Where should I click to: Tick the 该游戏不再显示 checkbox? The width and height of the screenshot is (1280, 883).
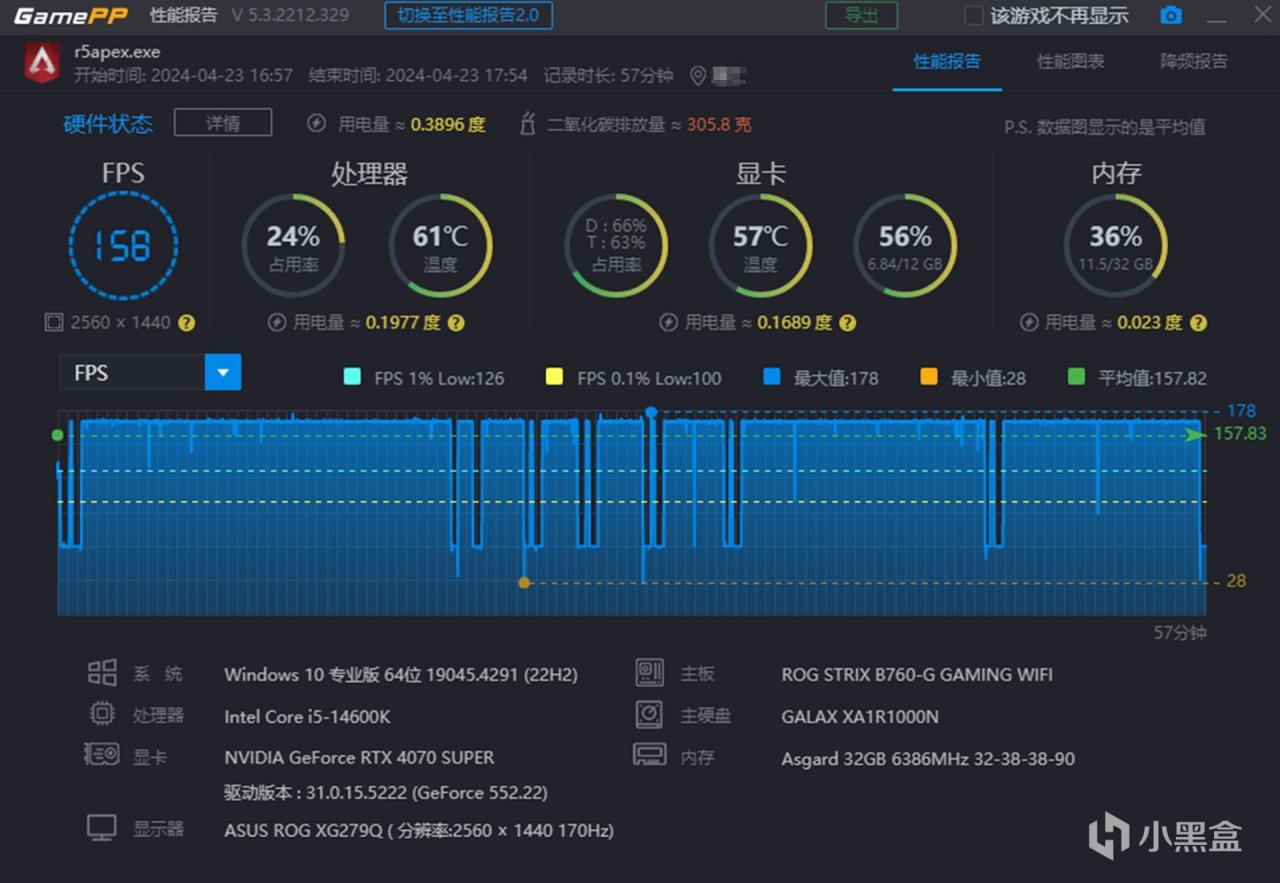[973, 16]
